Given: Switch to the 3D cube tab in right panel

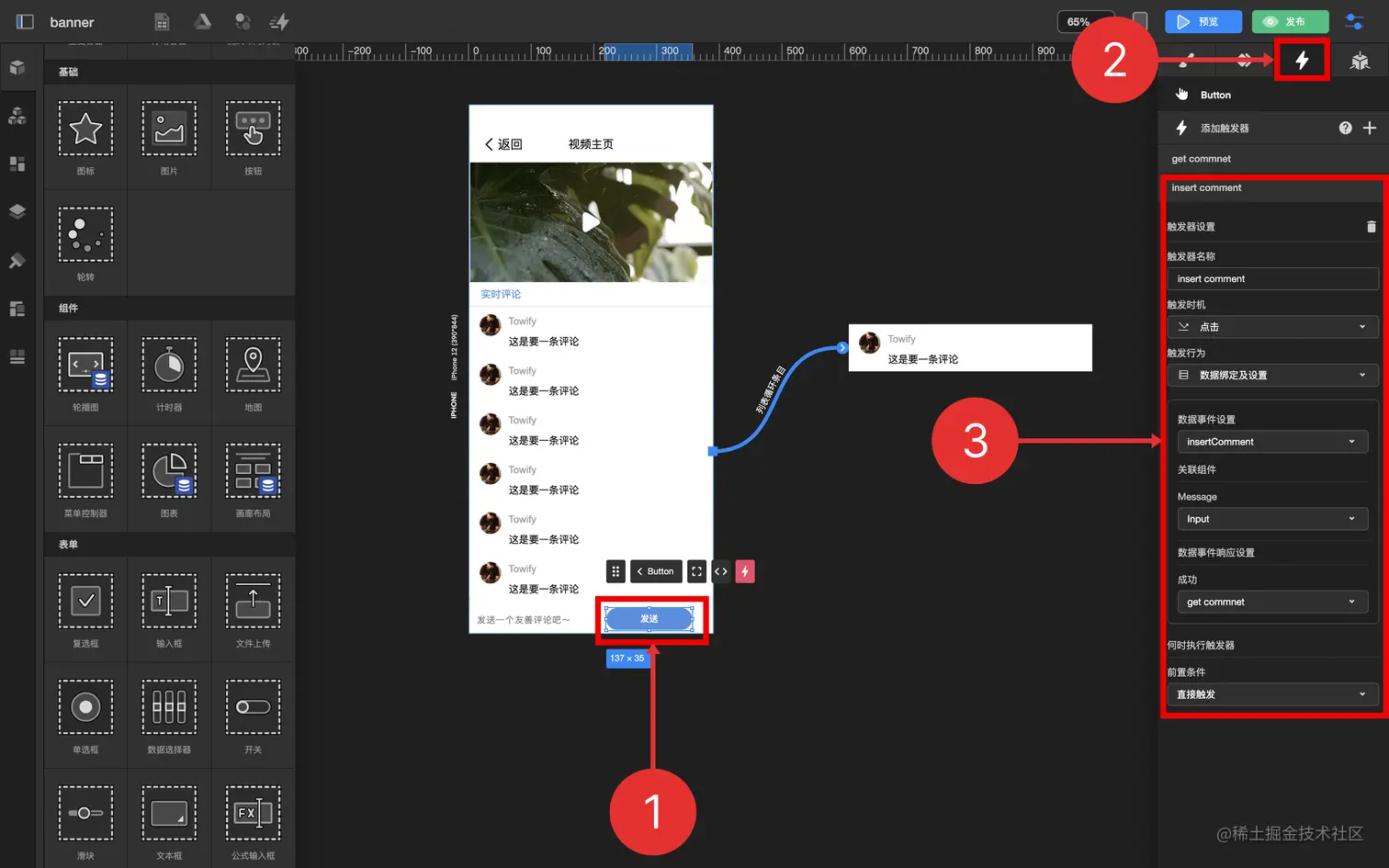Looking at the screenshot, I should pos(1360,62).
